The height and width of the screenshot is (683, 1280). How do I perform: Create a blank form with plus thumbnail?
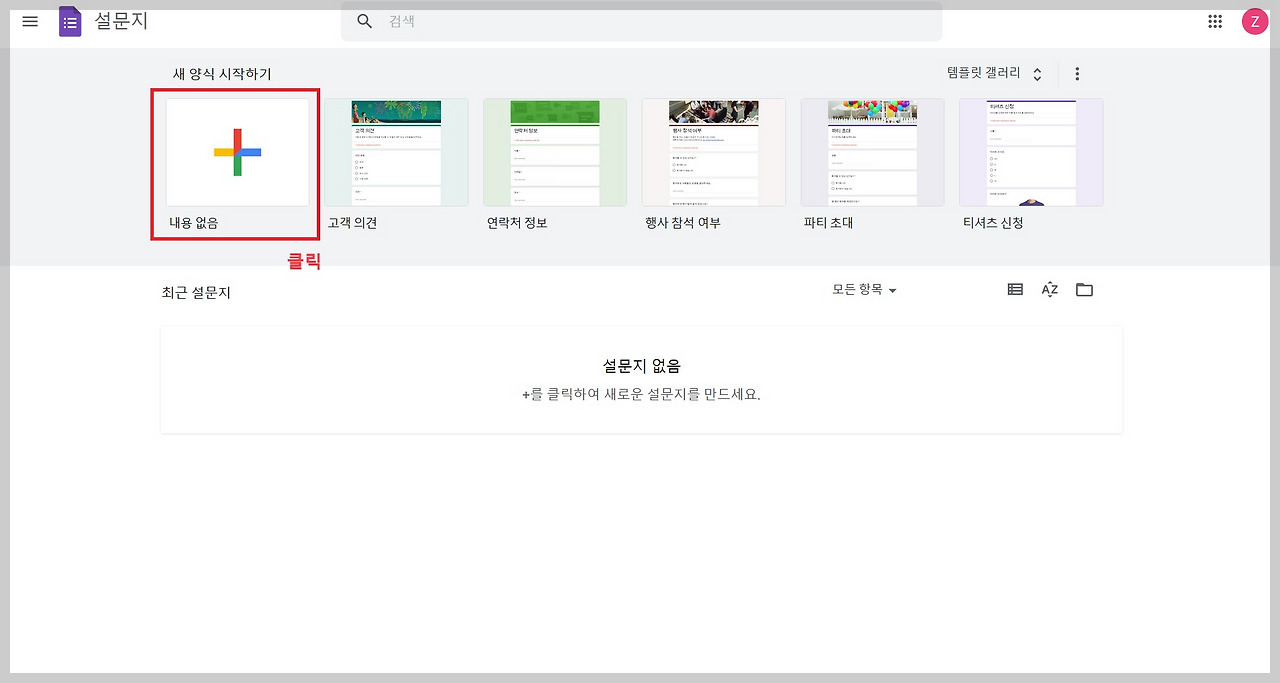[x=238, y=152]
